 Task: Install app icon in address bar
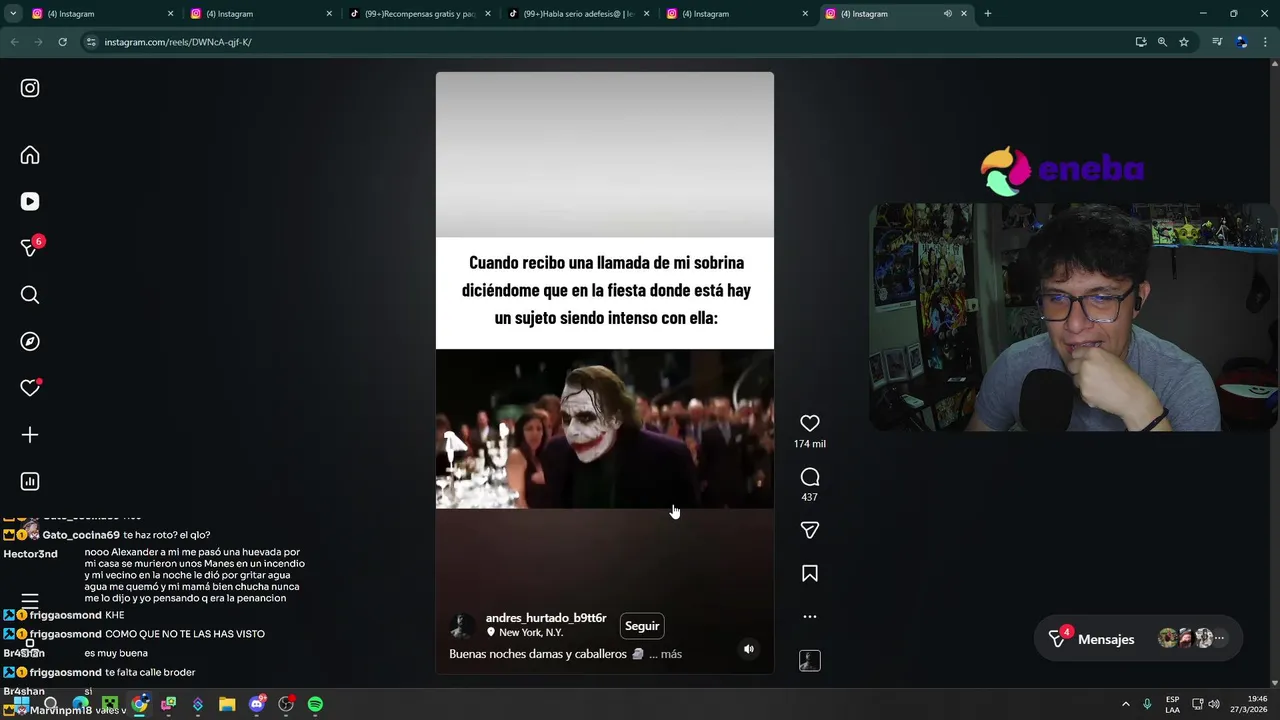(1141, 42)
